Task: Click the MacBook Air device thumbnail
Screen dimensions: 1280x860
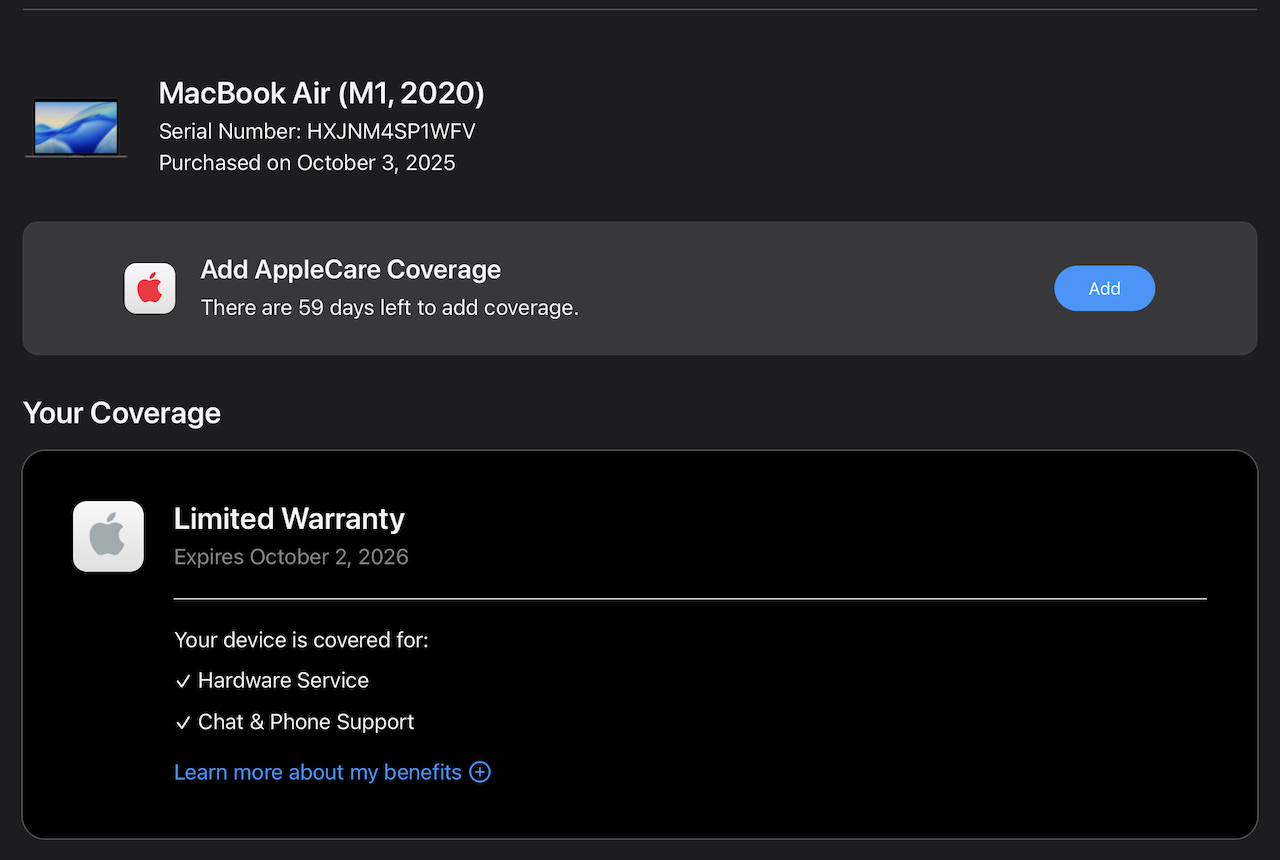Action: point(76,127)
